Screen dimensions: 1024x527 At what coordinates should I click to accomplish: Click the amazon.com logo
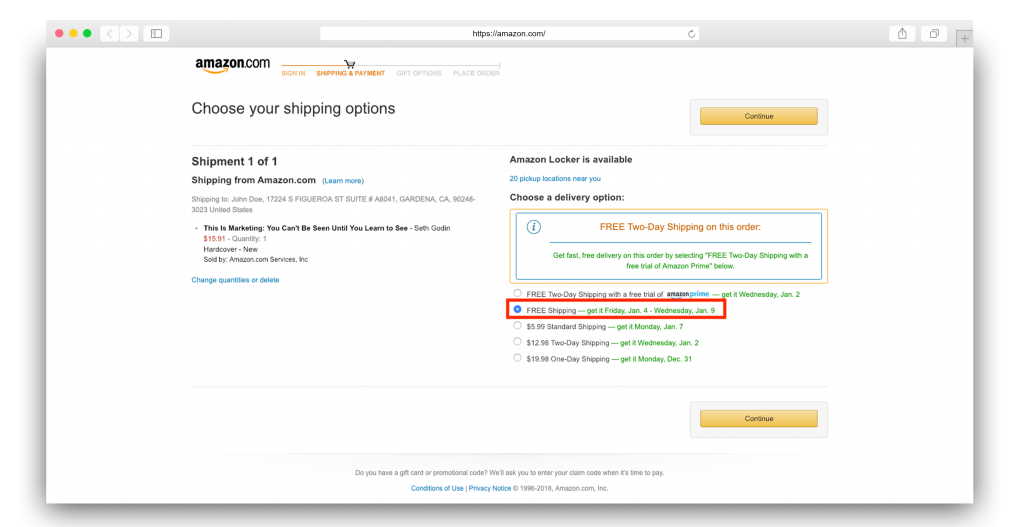232,65
